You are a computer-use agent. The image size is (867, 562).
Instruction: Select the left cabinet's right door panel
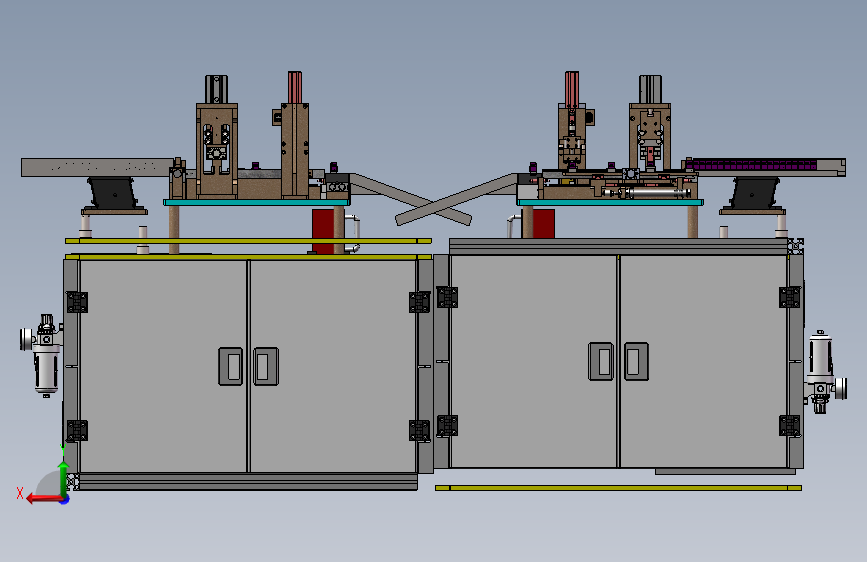click(x=333, y=366)
